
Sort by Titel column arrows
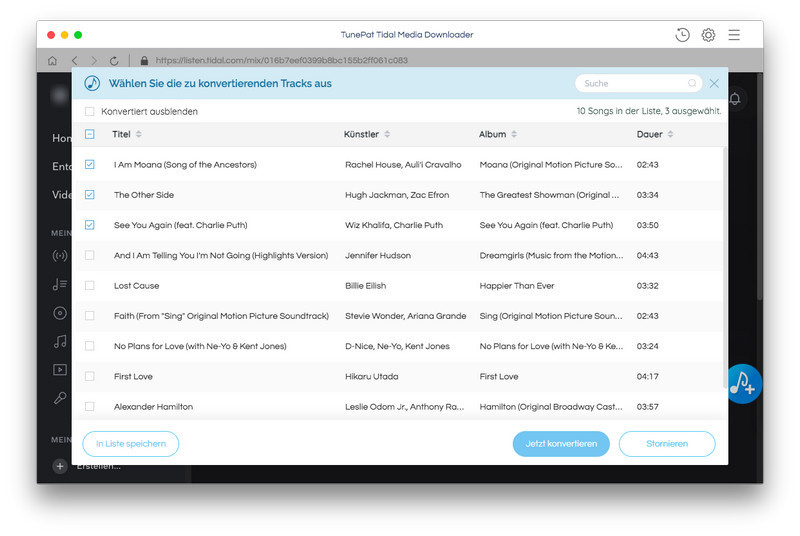tap(139, 134)
